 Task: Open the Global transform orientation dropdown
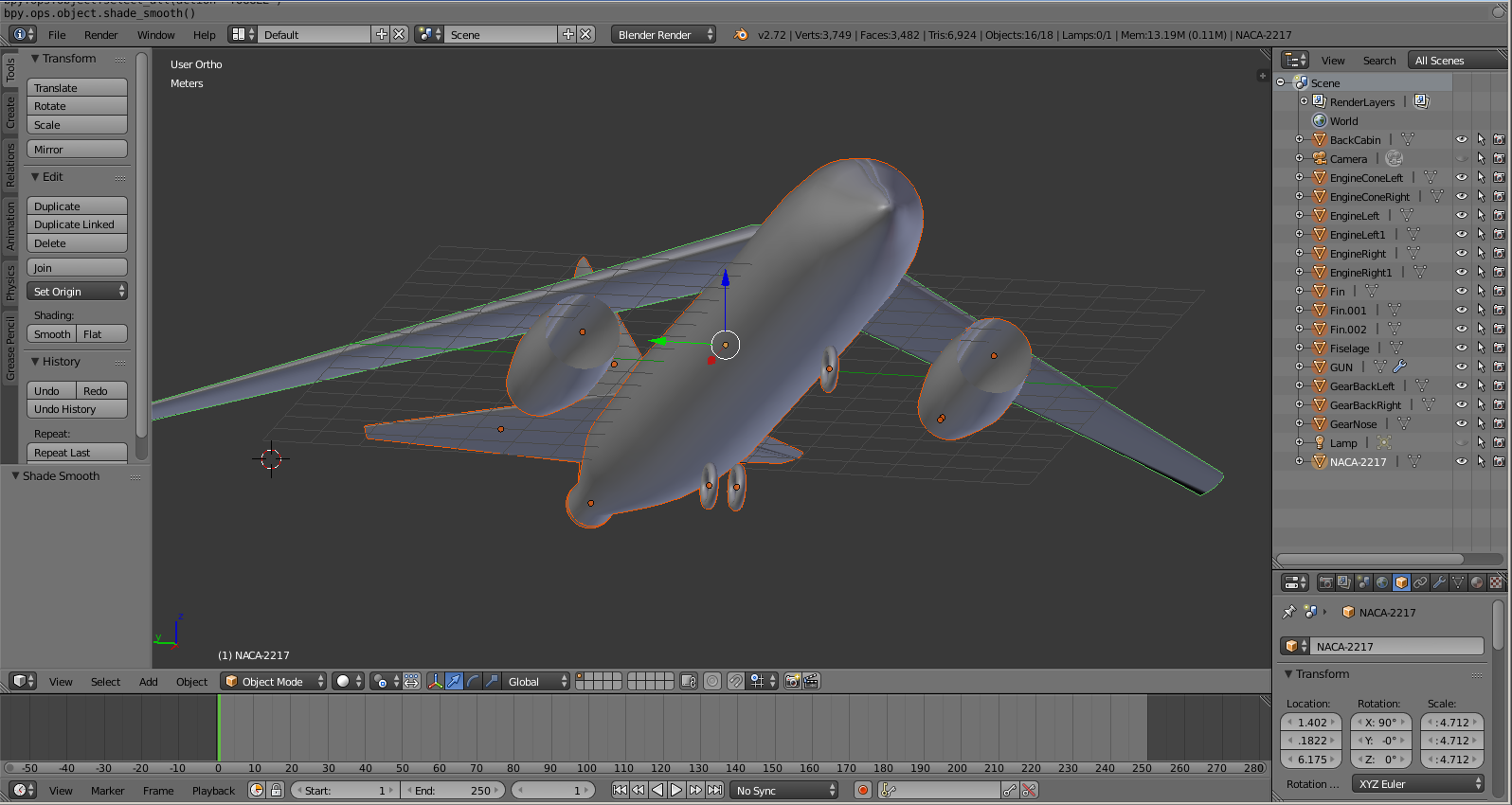(x=535, y=681)
